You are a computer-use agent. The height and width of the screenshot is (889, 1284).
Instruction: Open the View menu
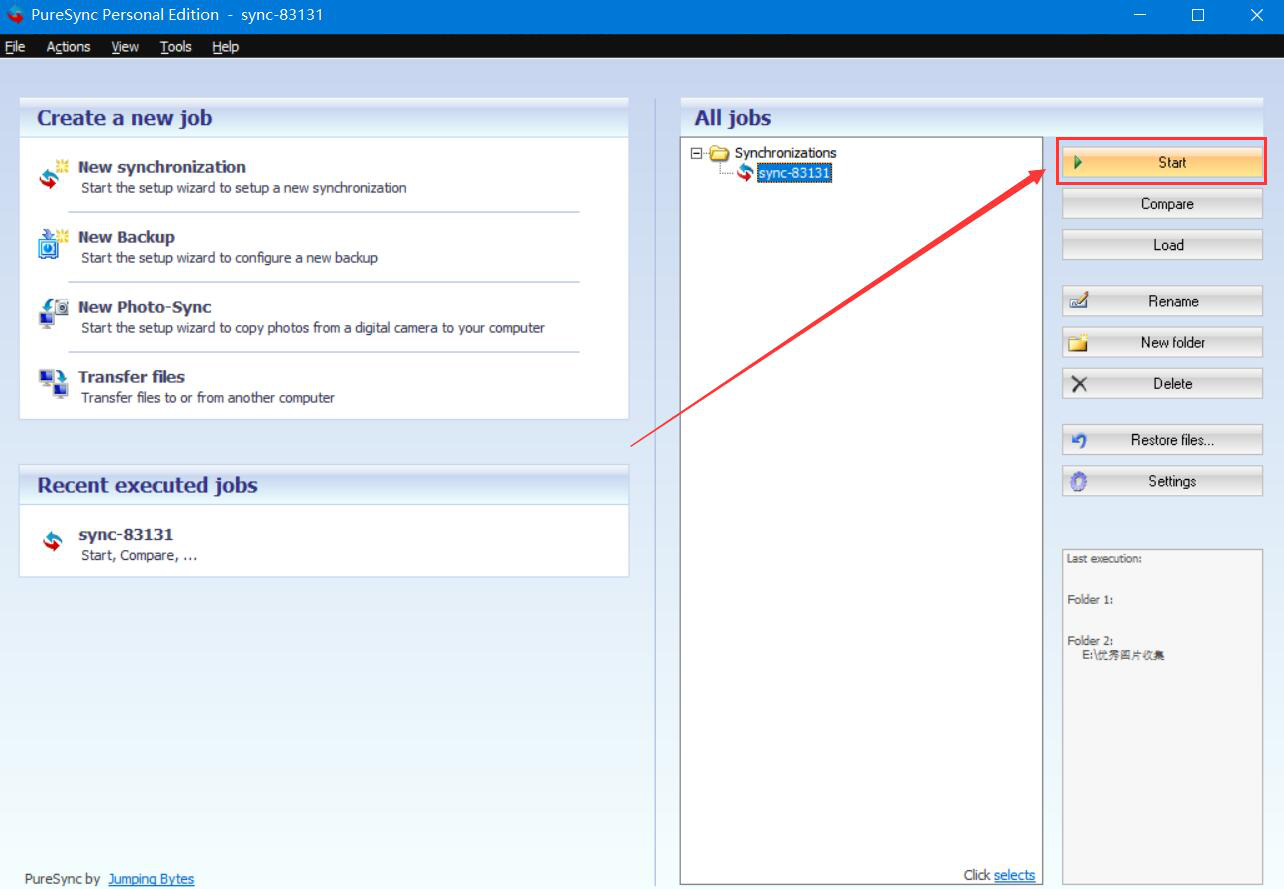click(125, 47)
